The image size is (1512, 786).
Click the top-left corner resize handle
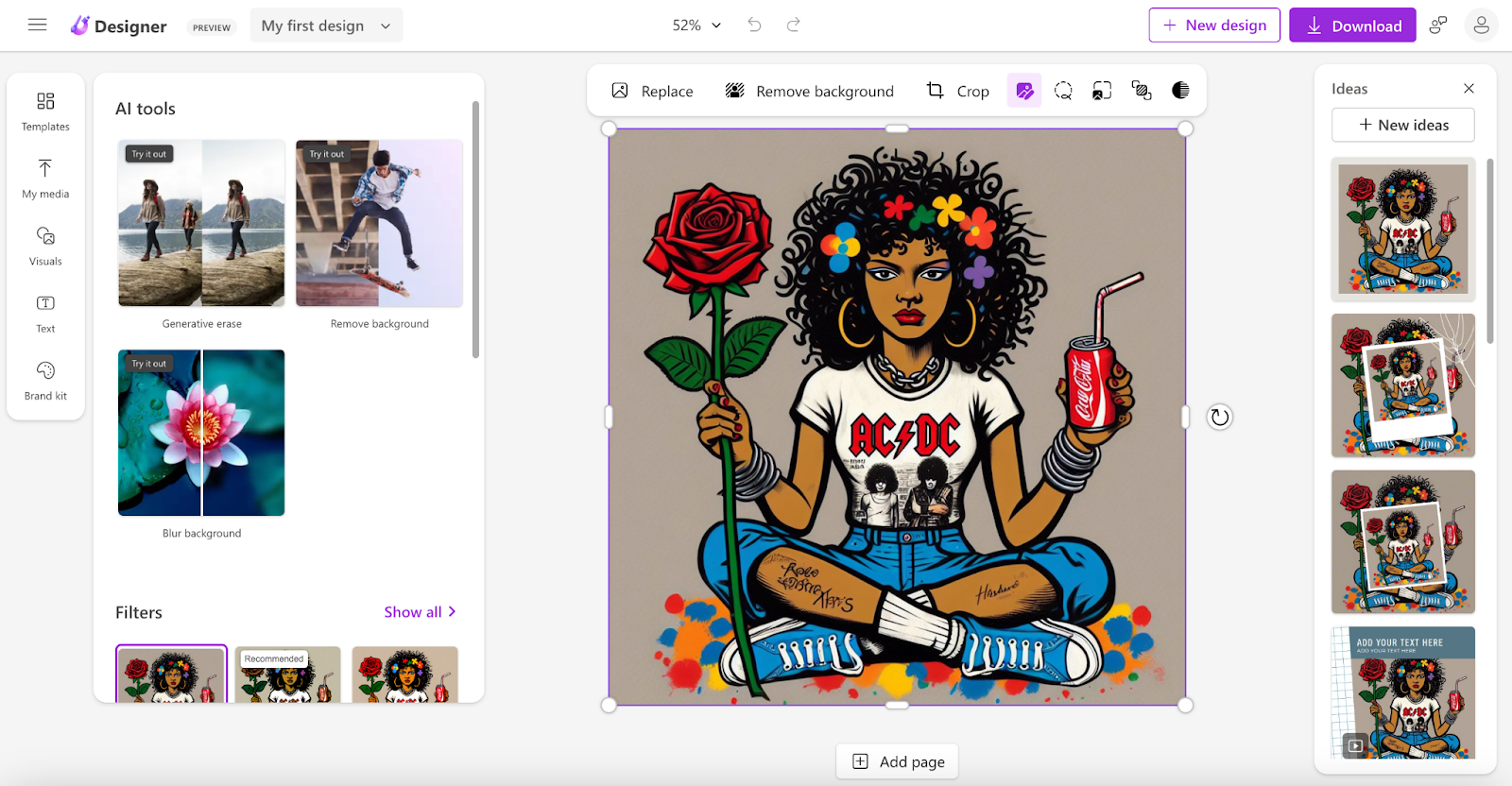click(x=609, y=128)
